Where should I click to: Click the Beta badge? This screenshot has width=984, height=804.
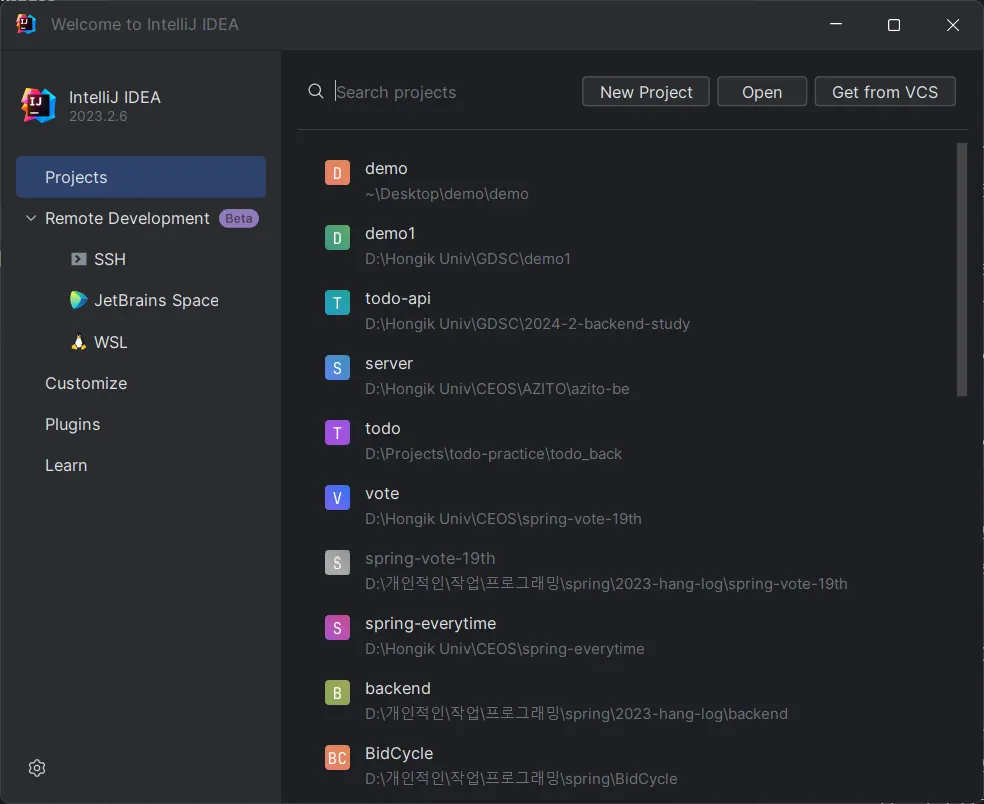pos(238,218)
